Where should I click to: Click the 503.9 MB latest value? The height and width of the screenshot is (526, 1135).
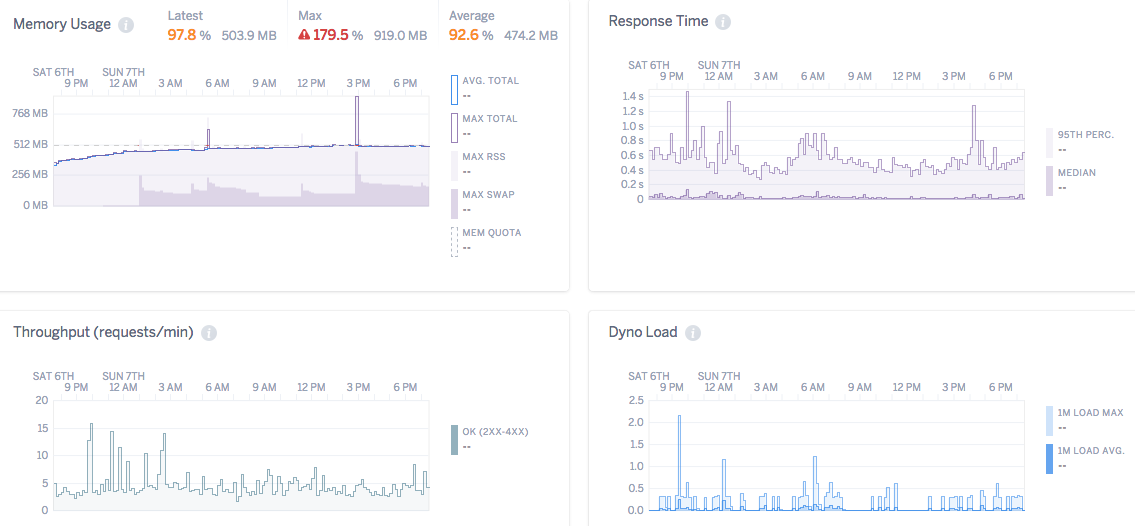pyautogui.click(x=248, y=35)
